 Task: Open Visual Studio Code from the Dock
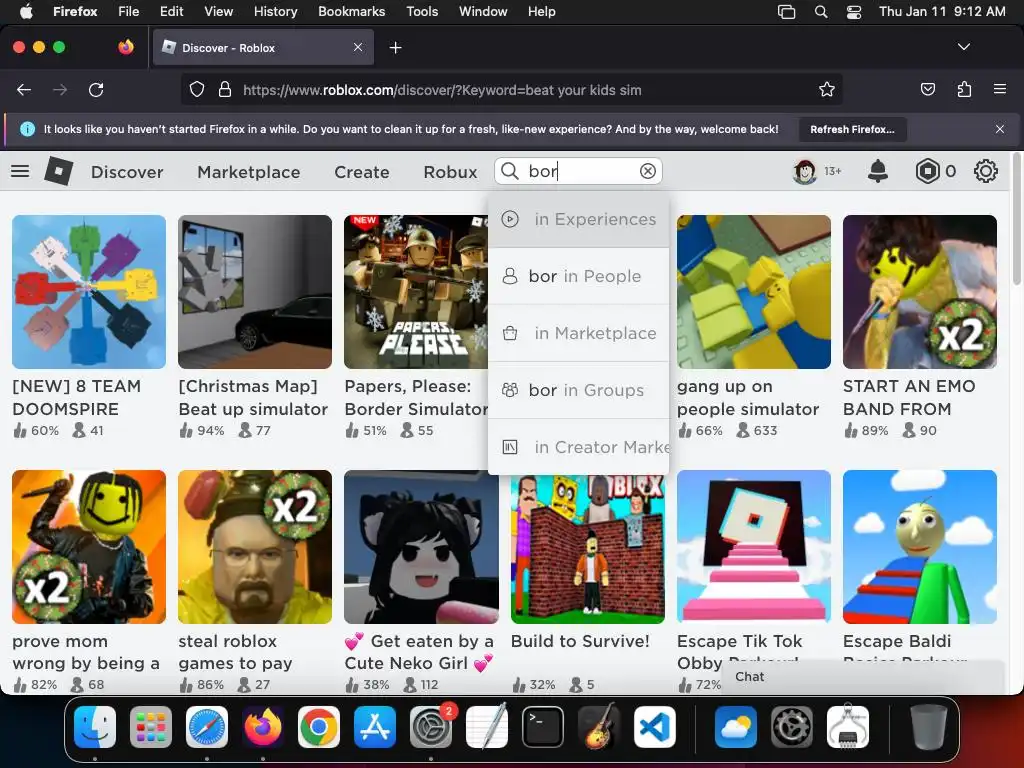(x=654, y=727)
